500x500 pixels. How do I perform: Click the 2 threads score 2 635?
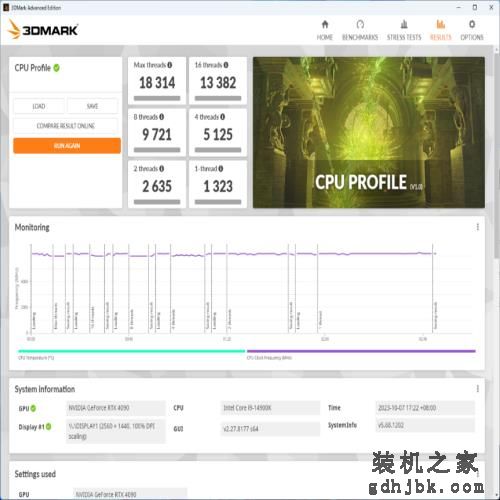point(157,186)
